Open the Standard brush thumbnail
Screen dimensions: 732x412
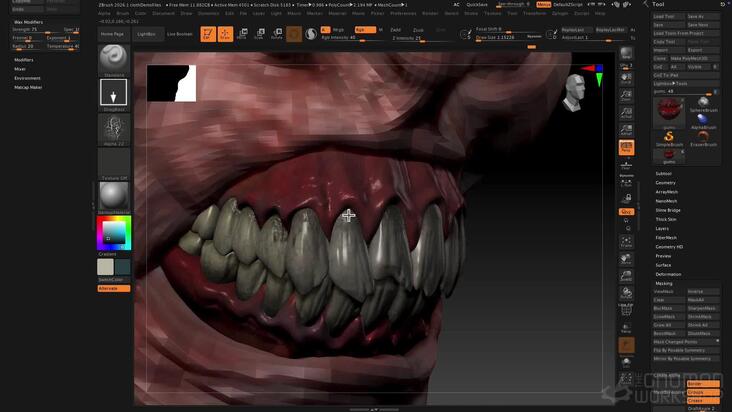click(x=113, y=58)
